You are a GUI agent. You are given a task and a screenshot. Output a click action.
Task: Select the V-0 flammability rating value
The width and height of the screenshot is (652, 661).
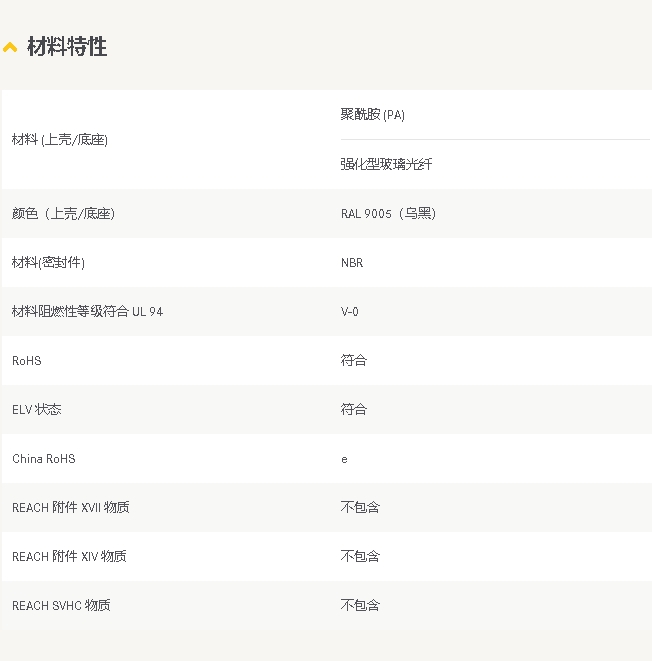pos(350,312)
